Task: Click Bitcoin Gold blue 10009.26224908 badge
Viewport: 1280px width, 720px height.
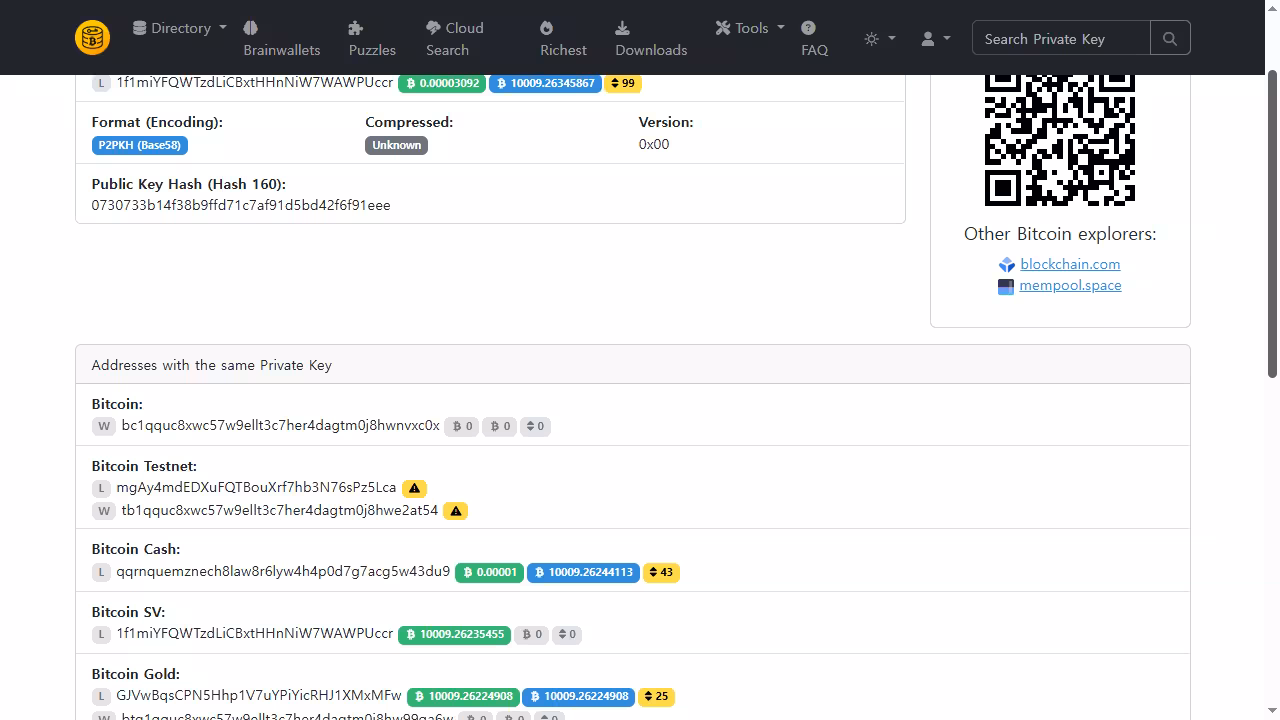Action: point(578,697)
